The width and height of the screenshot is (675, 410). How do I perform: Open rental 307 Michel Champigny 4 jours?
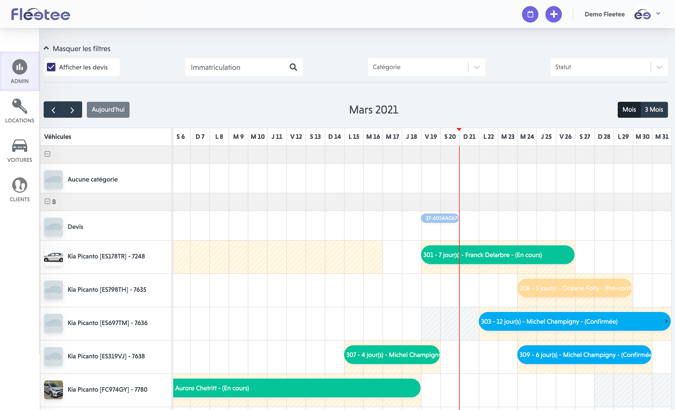coord(392,355)
